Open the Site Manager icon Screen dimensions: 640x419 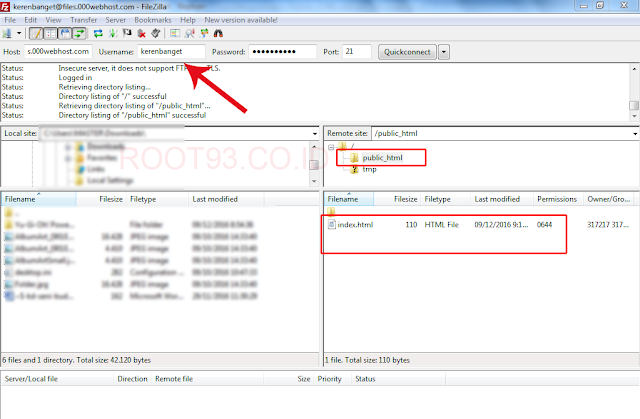[7, 33]
